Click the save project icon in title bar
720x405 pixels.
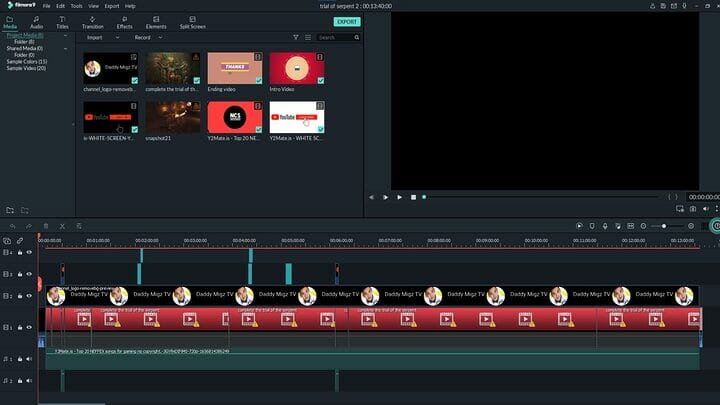(x=663, y=6)
